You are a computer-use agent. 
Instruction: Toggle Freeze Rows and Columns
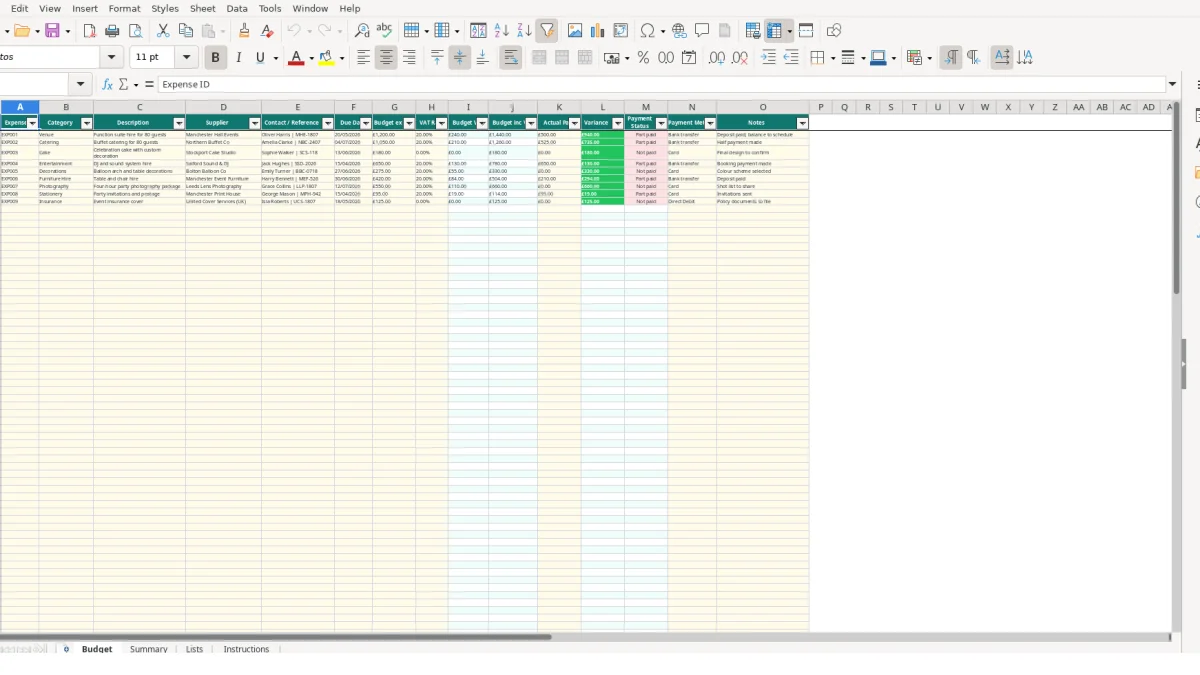[x=774, y=31]
